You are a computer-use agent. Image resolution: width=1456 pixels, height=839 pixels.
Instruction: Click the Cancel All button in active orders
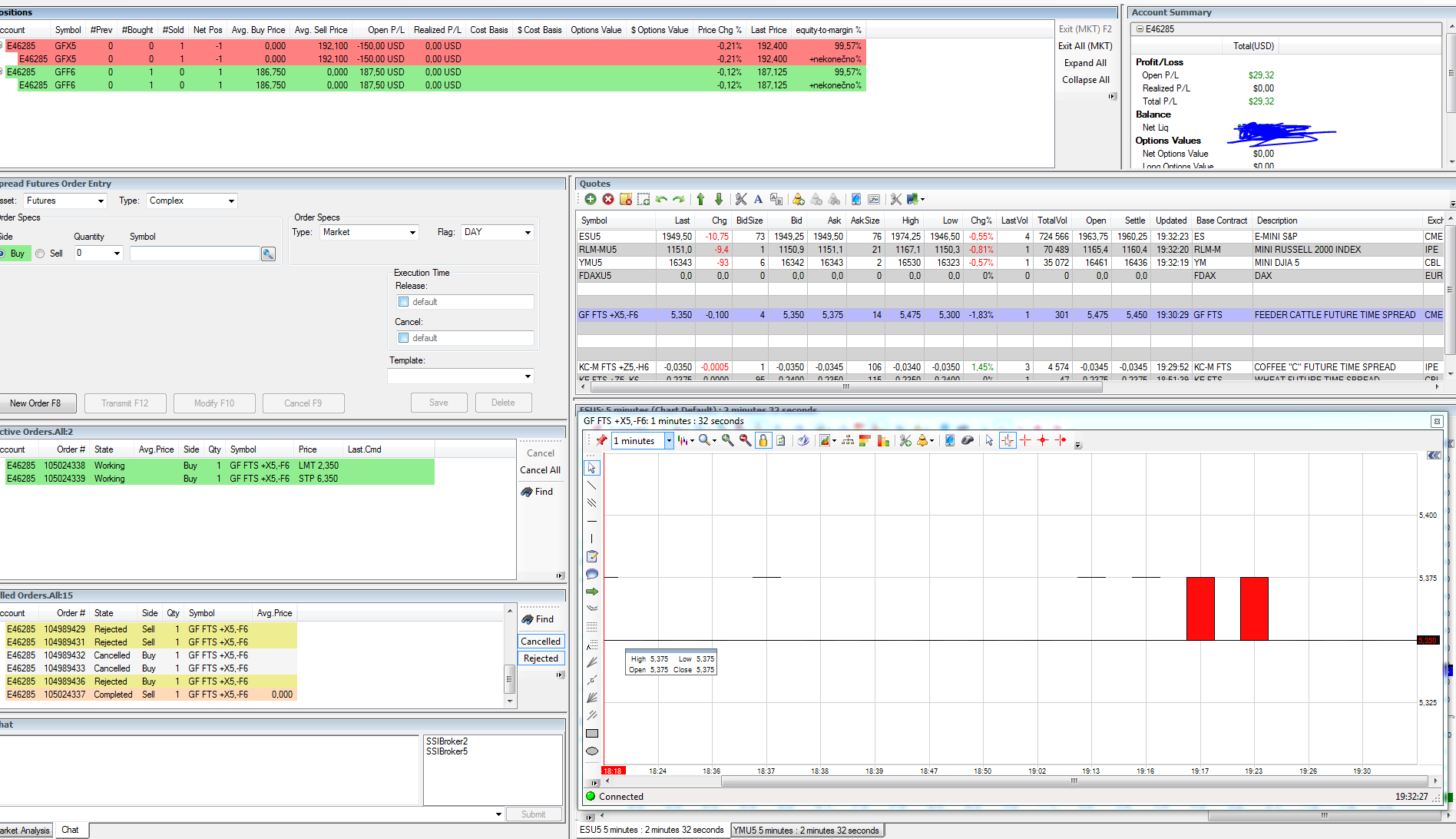tap(540, 470)
